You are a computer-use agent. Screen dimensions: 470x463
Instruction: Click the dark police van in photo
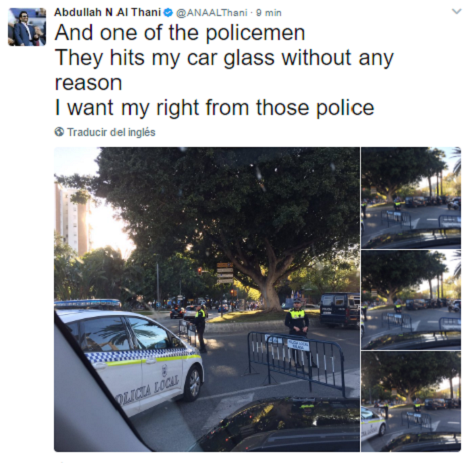(339, 310)
